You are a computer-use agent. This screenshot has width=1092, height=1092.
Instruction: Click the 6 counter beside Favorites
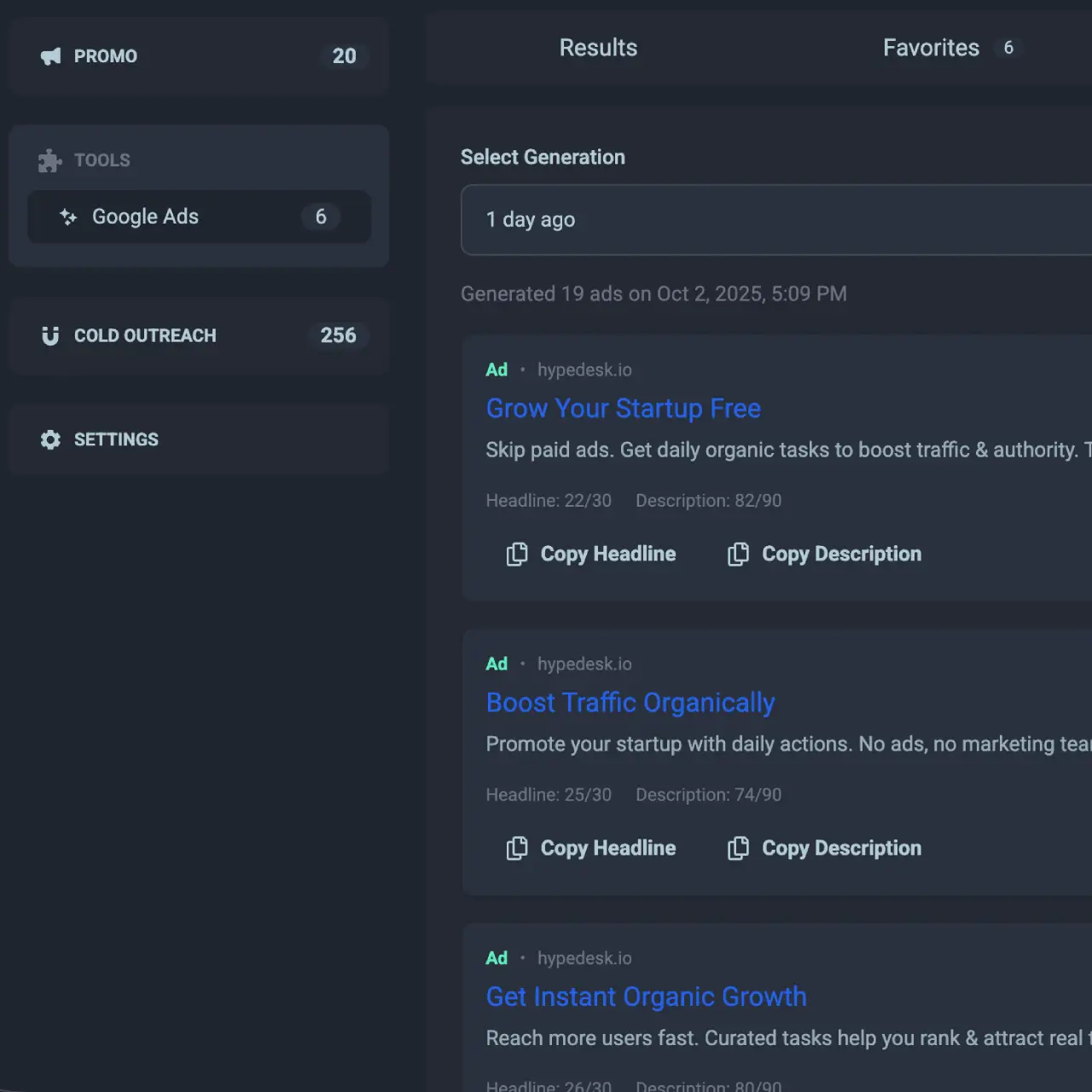coord(1008,48)
